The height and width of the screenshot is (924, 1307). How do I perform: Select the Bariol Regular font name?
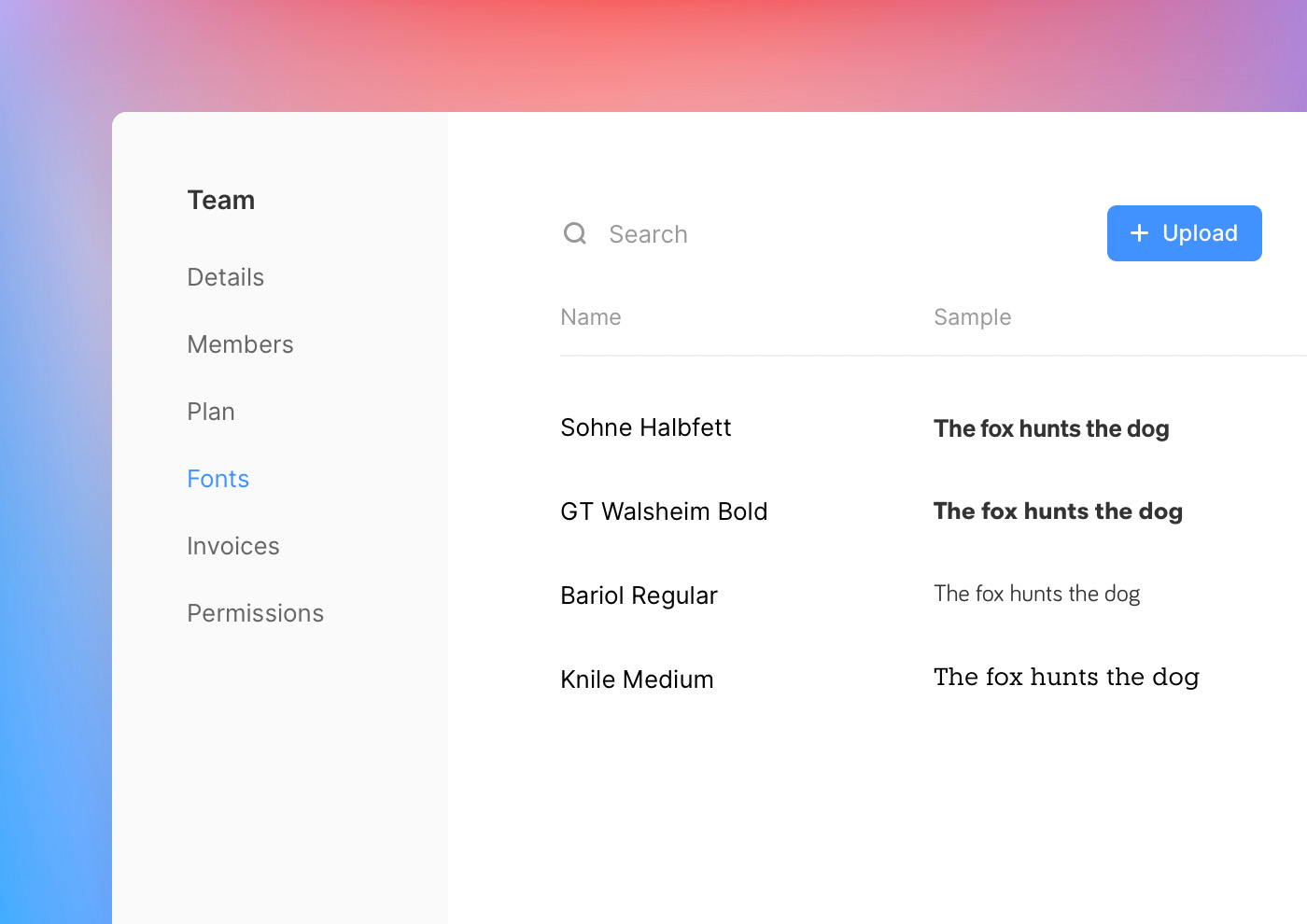pyautogui.click(x=639, y=595)
